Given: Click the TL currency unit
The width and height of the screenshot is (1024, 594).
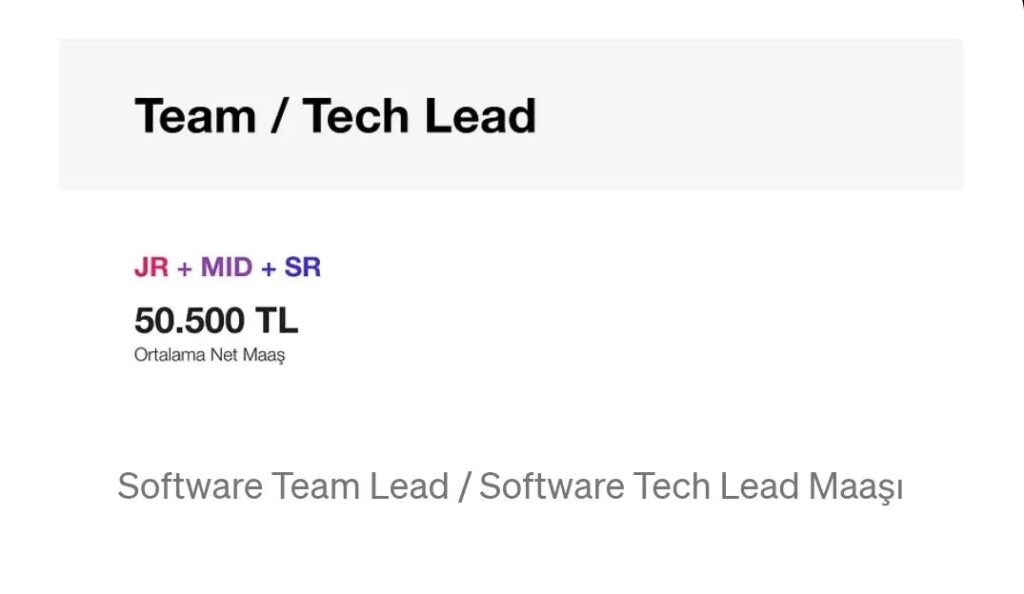Looking at the screenshot, I should click(x=275, y=321).
